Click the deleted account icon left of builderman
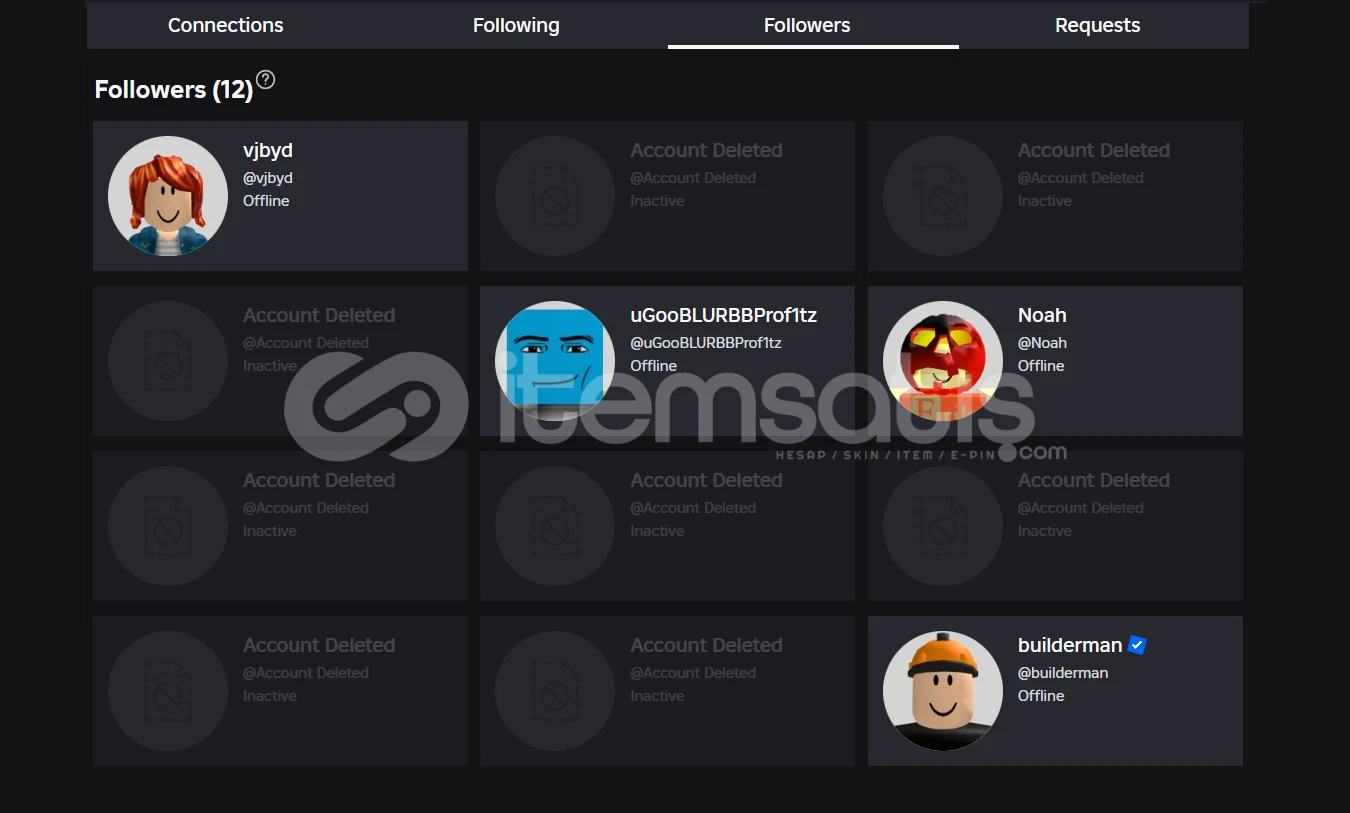This screenshot has width=1350, height=813. (x=555, y=691)
